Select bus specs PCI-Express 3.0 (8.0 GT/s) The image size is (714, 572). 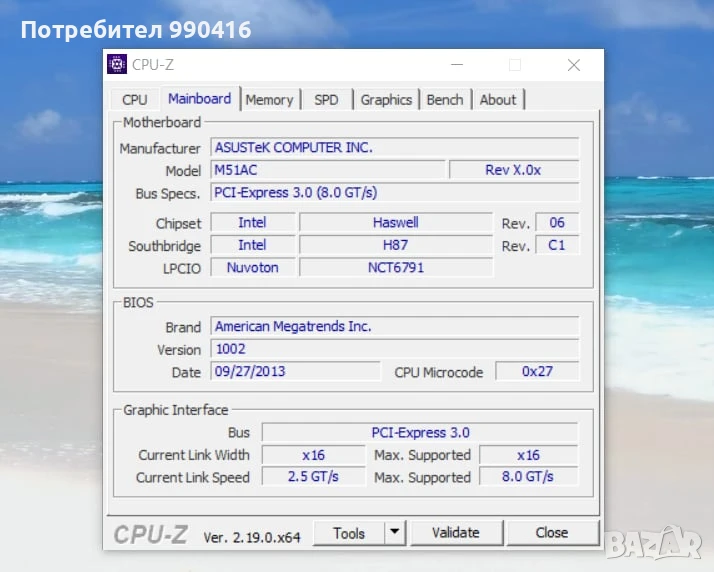coord(395,193)
